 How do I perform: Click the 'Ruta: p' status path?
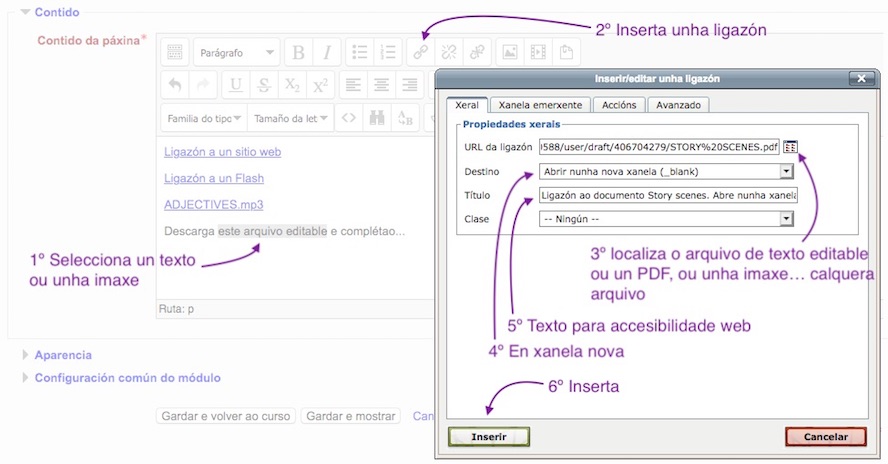coord(176,309)
